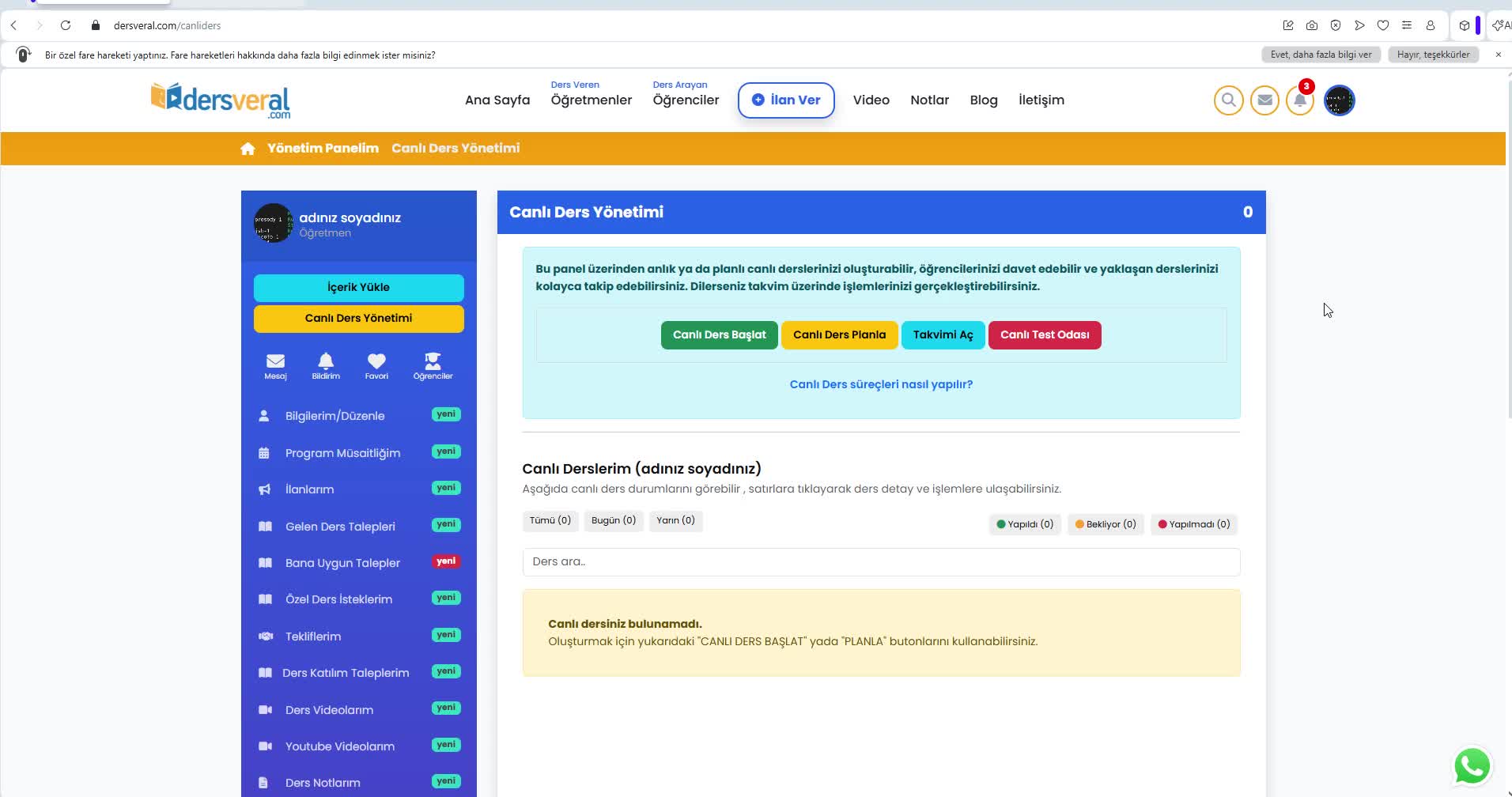Click the WhatsApp chat icon
This screenshot has height=797, width=1512.
point(1472,765)
